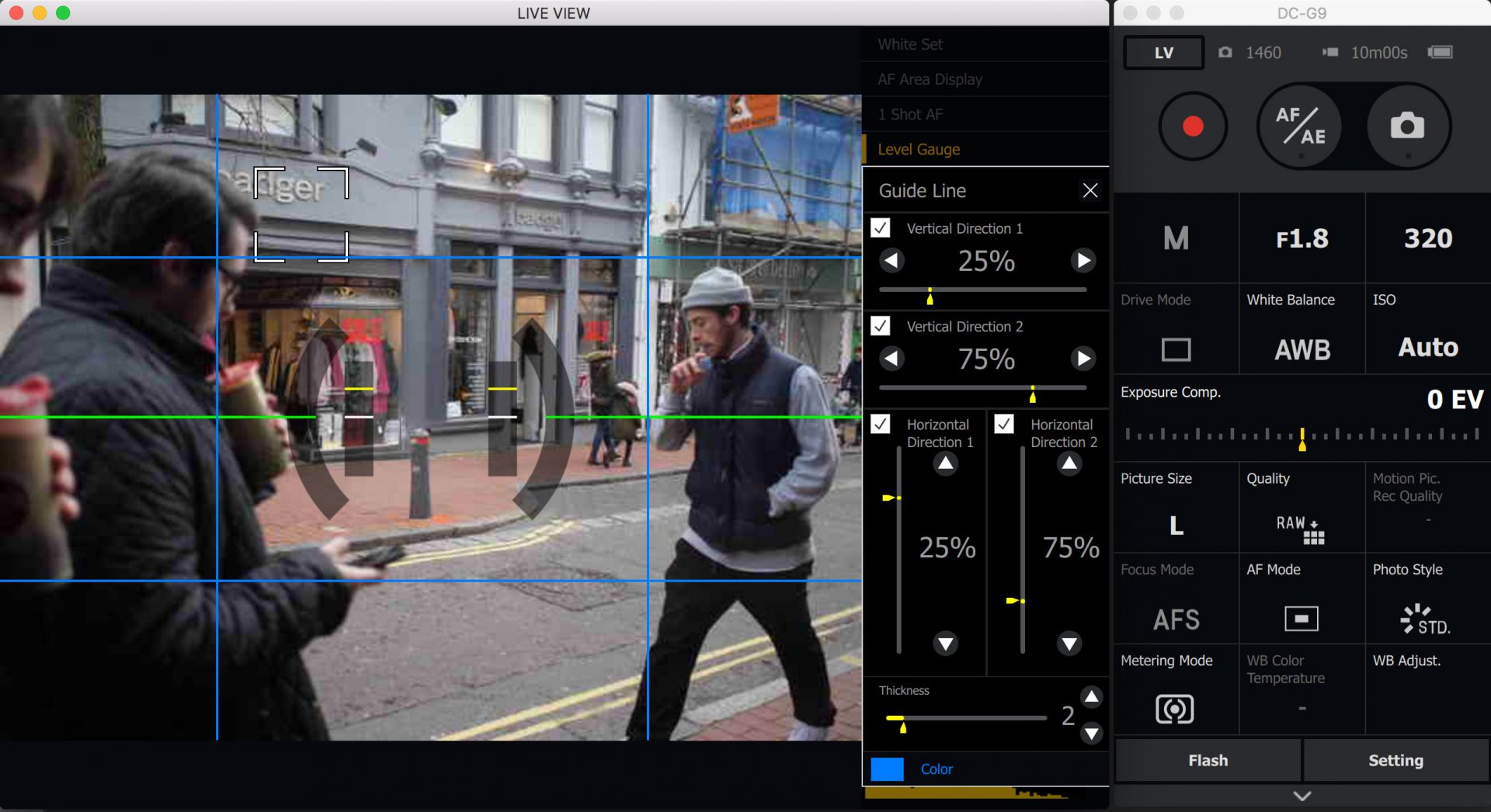The width and height of the screenshot is (1491, 812).
Task: Close the Guide Line panel
Action: (1090, 190)
